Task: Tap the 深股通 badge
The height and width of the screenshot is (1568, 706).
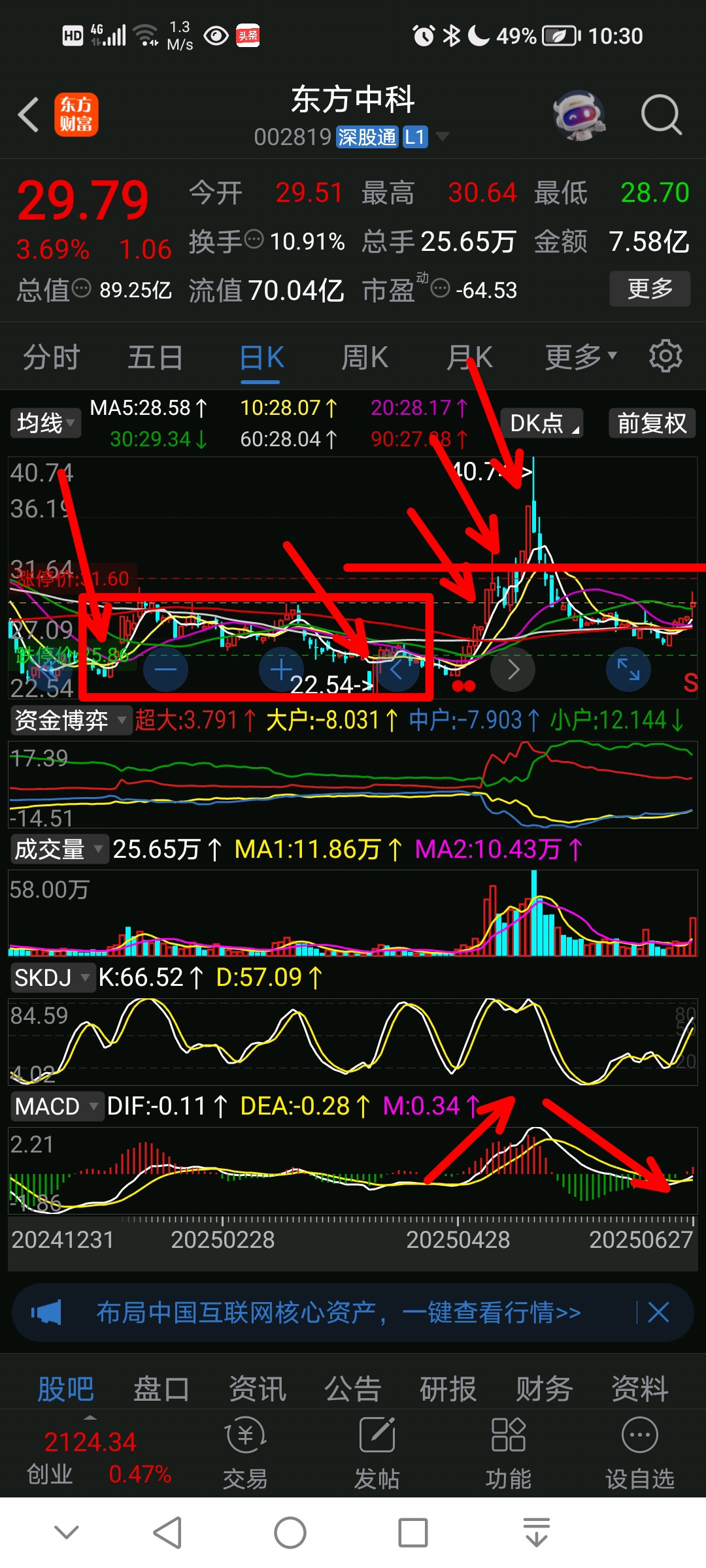Action: [x=367, y=137]
